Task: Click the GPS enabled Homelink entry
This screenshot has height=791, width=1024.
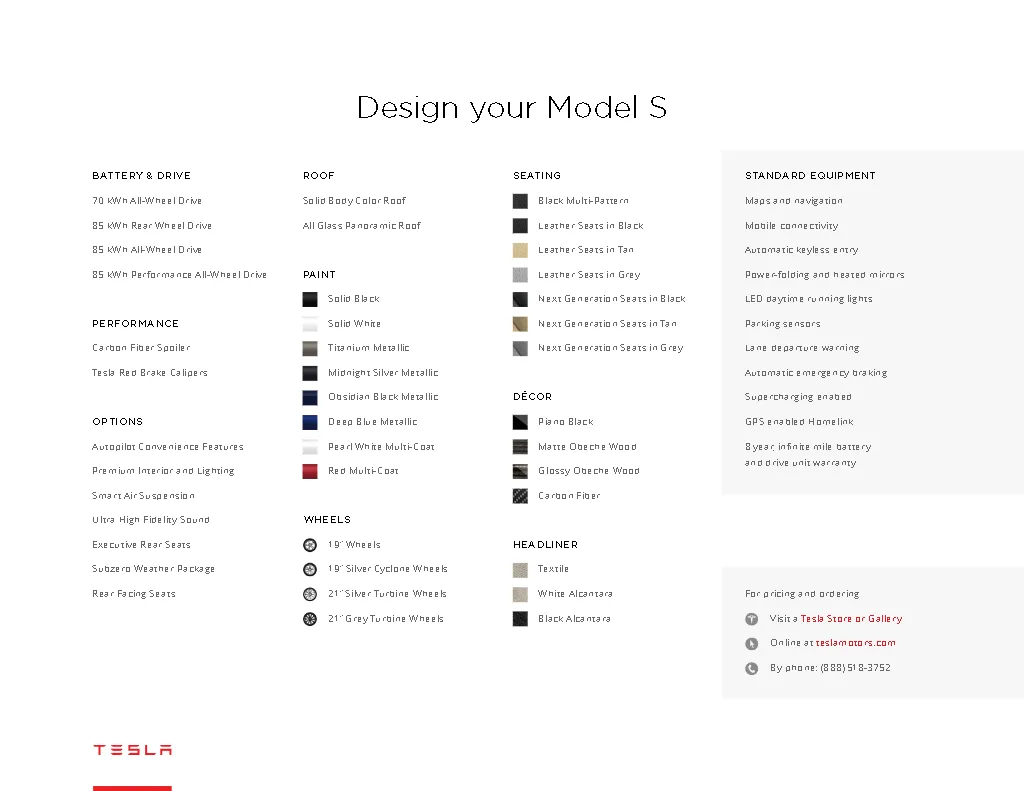Action: tap(799, 421)
